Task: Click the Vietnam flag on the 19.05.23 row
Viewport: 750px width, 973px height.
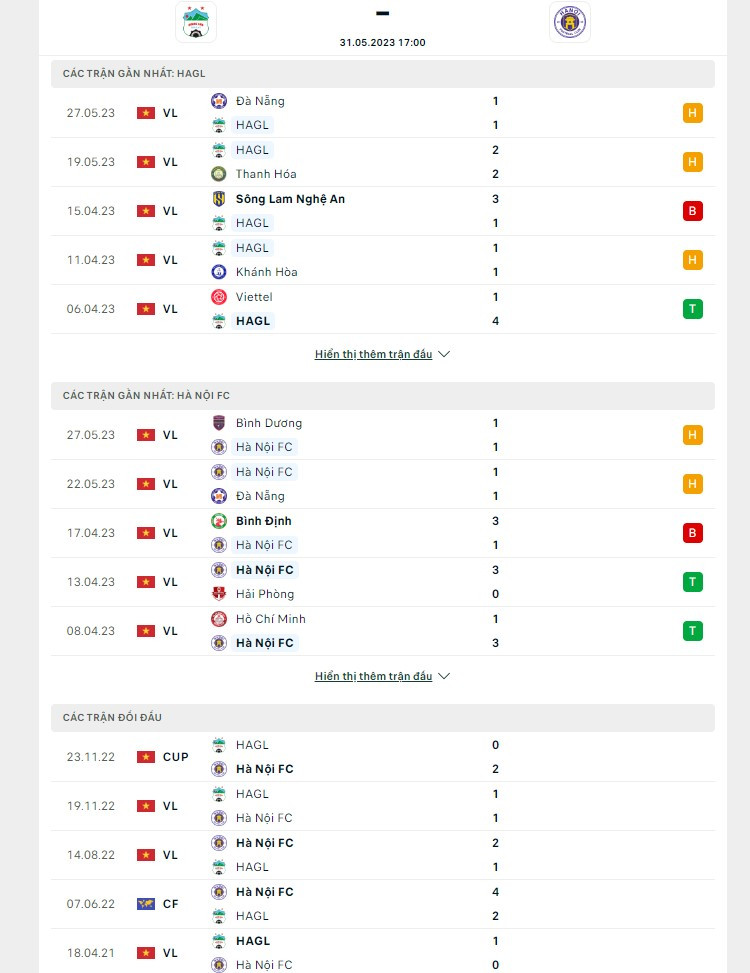Action: (x=146, y=162)
